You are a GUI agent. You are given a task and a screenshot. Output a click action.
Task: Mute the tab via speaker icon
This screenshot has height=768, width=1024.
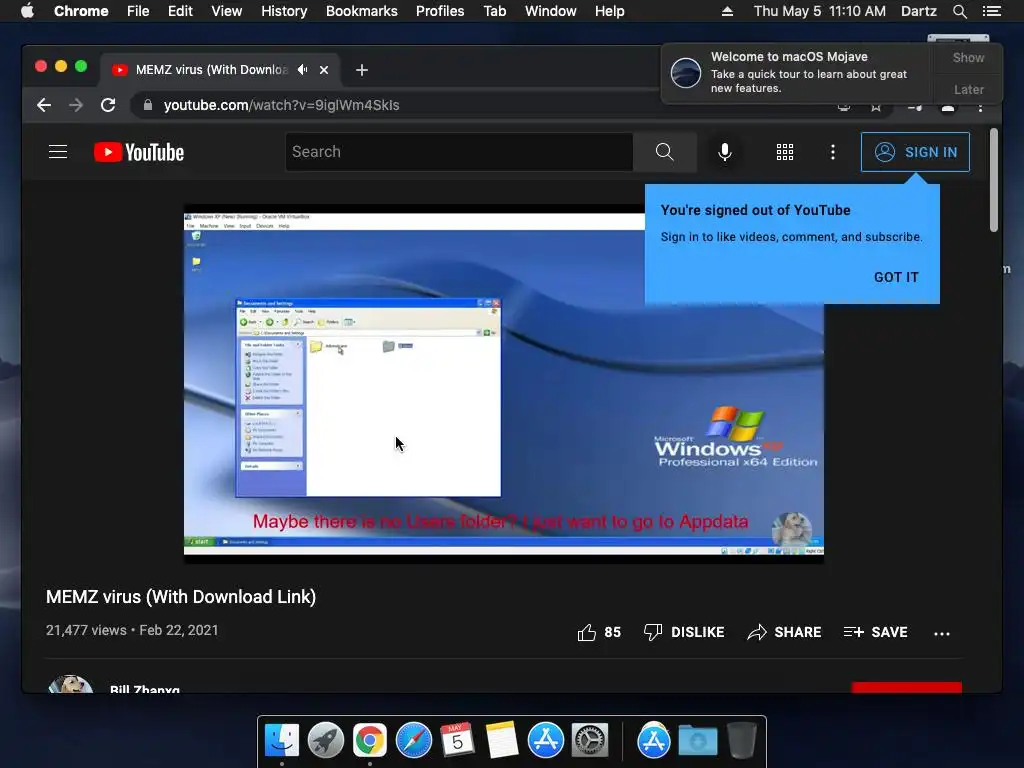[302, 69]
